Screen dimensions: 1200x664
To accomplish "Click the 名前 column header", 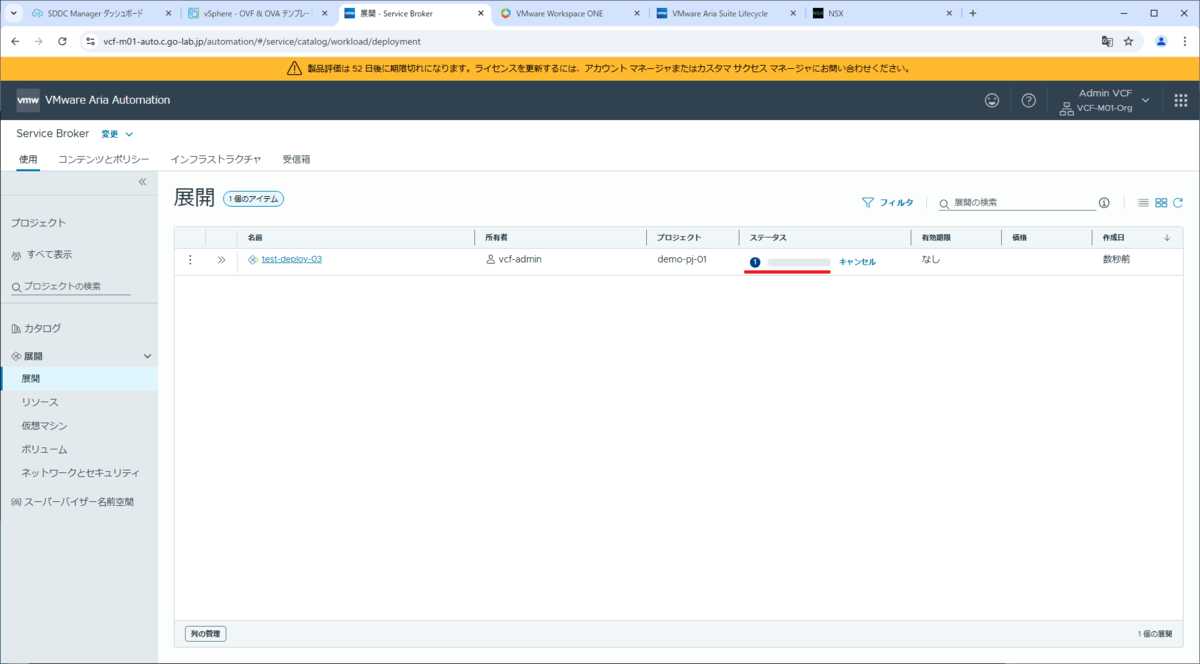I will [255, 237].
